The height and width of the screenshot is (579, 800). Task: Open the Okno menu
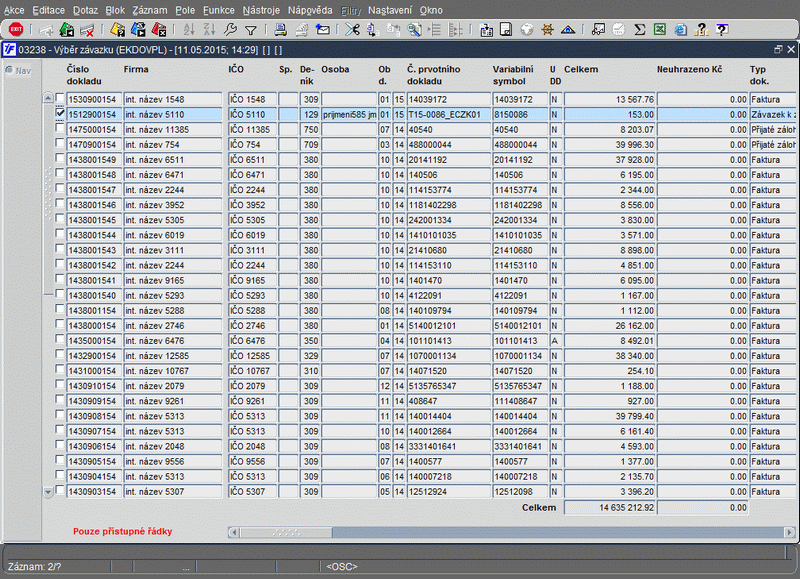[x=431, y=10]
